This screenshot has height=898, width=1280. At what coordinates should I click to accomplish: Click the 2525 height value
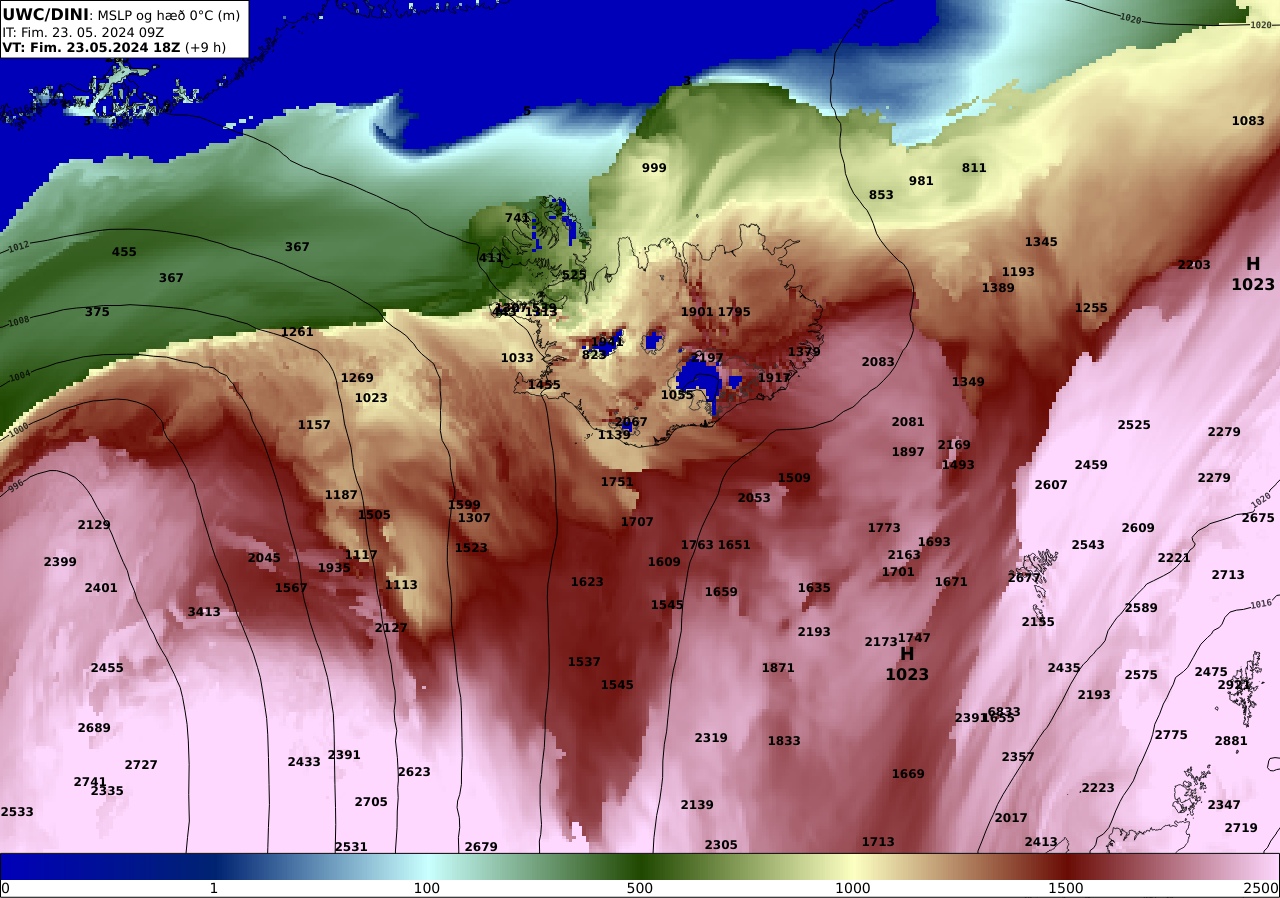[1134, 425]
